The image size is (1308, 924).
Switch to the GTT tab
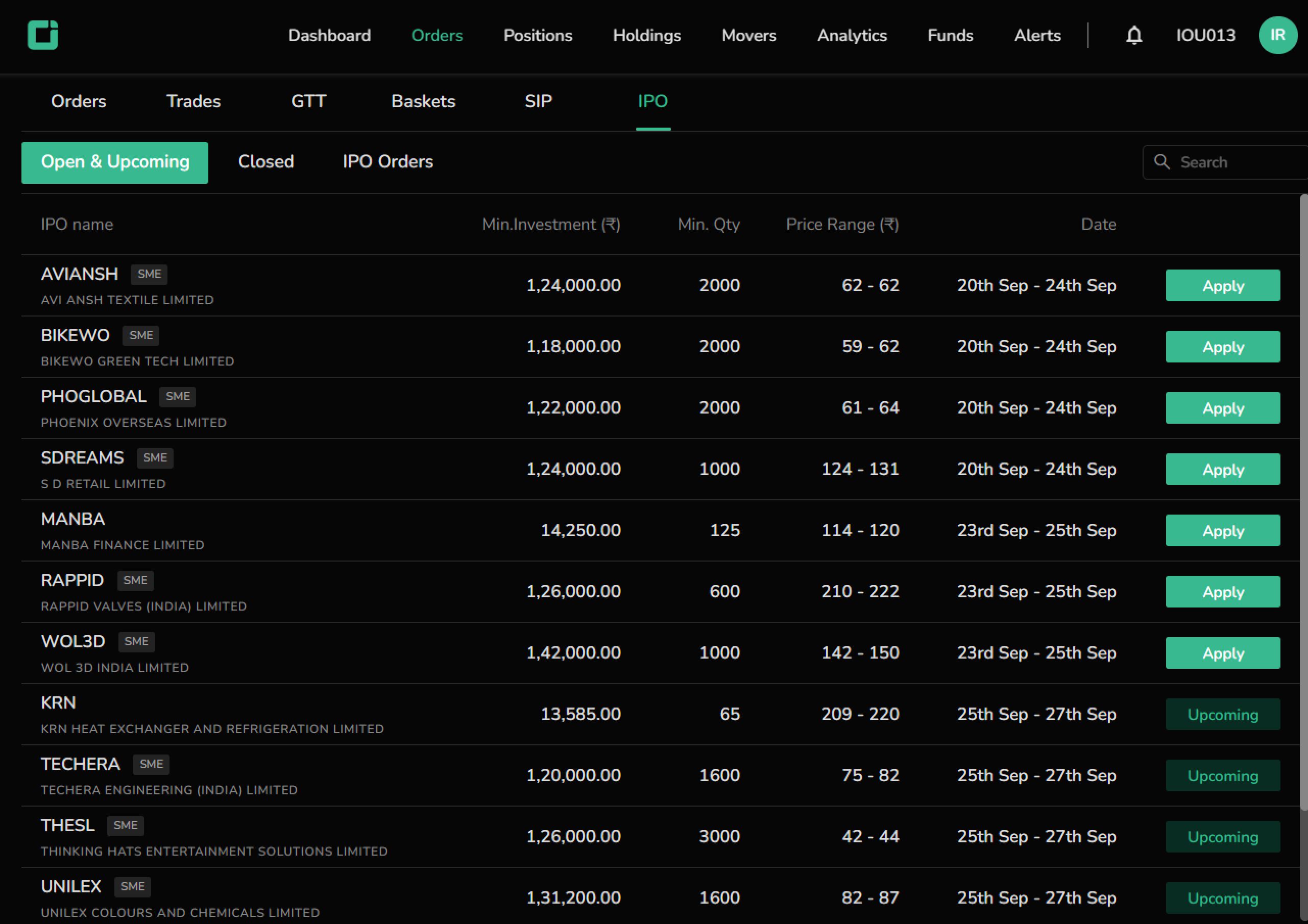[309, 102]
